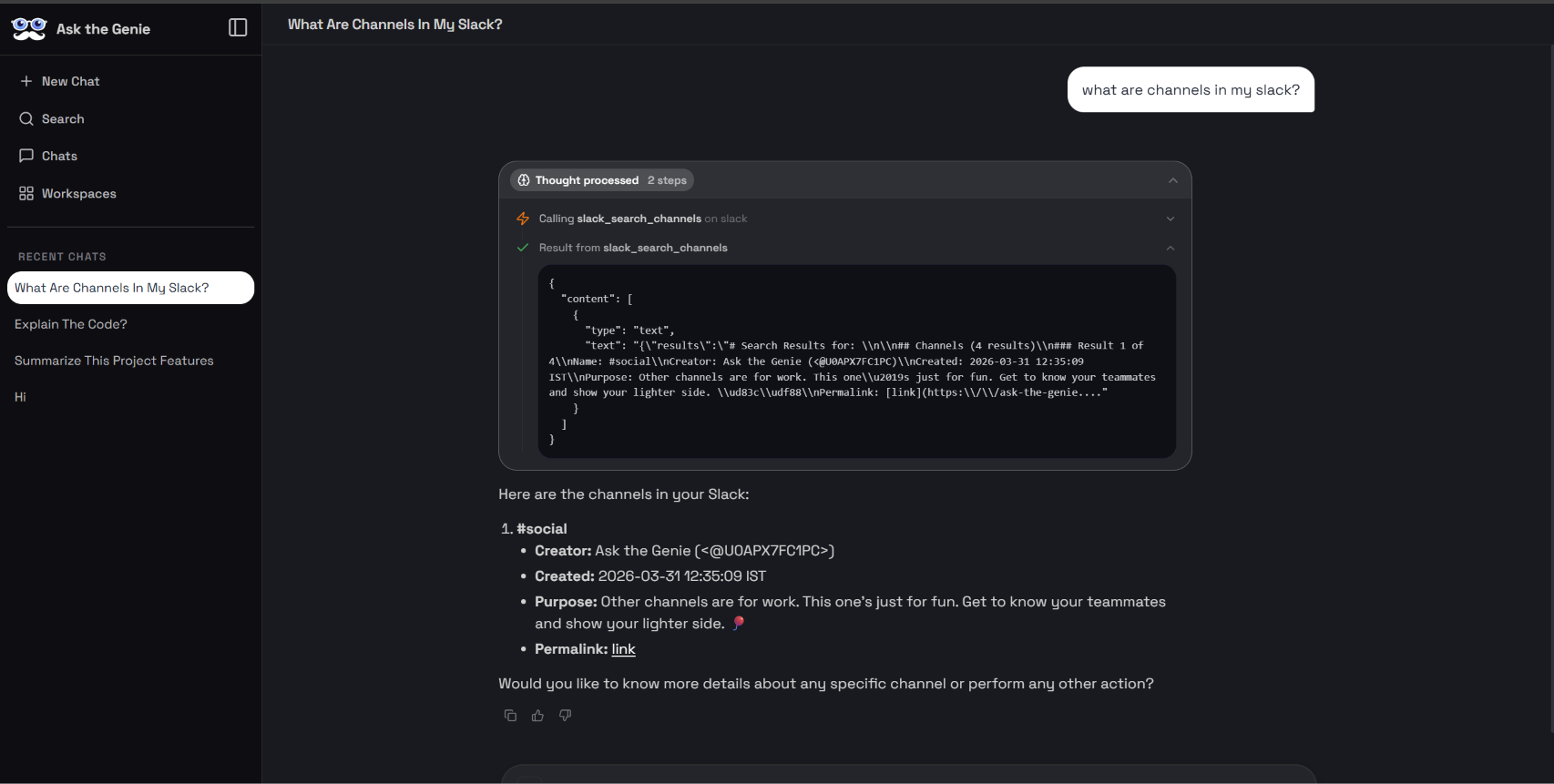This screenshot has height=784, width=1554.
Task: Click the magnifier icon beside Search
Action: 26,118
